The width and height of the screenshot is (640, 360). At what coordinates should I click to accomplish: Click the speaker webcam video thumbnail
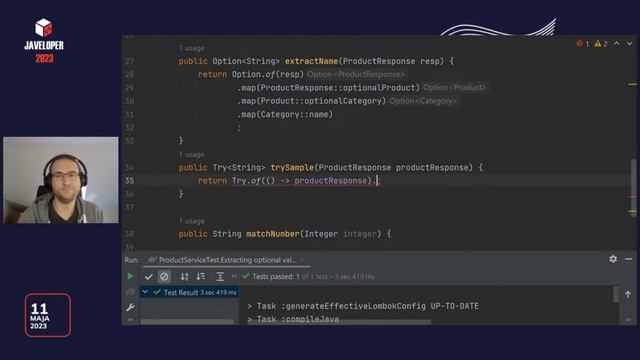(61, 180)
